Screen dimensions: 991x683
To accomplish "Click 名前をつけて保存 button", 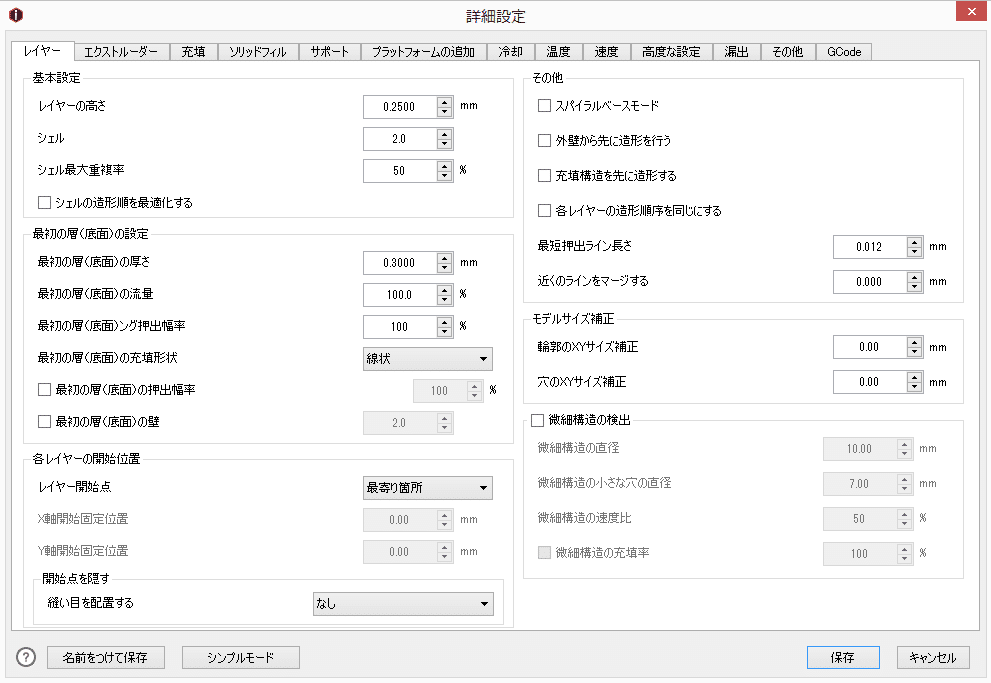I will click(x=105, y=657).
